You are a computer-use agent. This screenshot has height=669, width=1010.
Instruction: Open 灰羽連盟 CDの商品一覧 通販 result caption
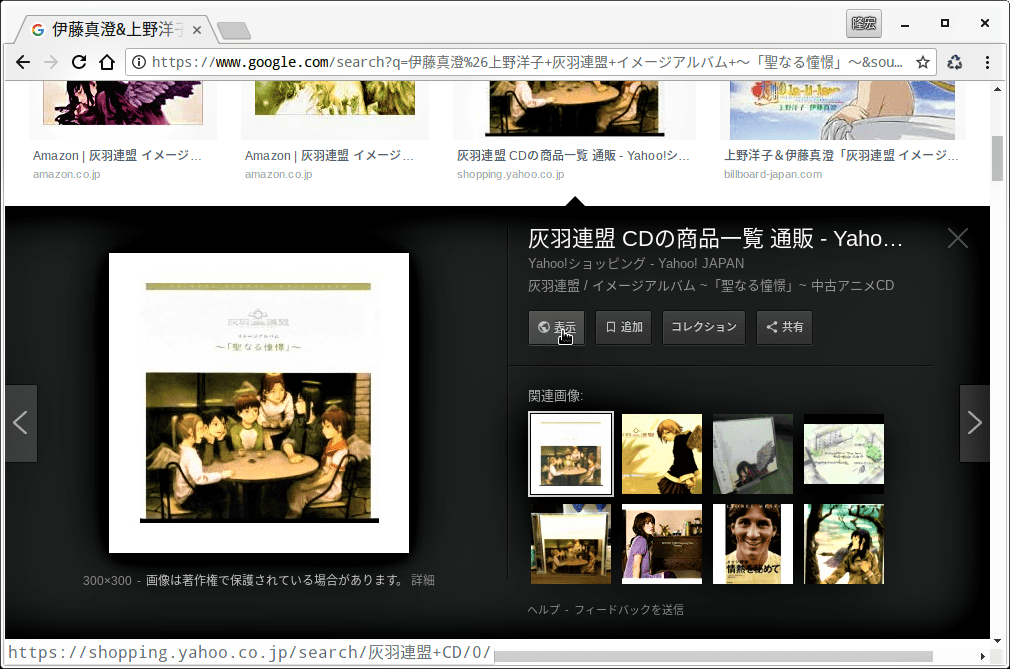573,155
